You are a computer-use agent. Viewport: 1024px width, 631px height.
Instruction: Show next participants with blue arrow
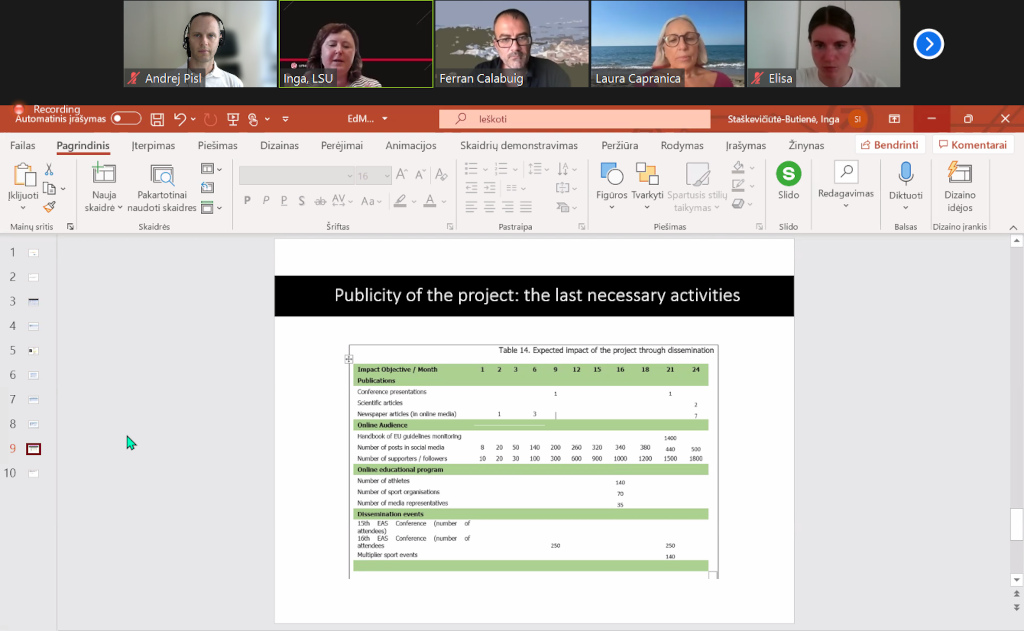pyautogui.click(x=929, y=44)
